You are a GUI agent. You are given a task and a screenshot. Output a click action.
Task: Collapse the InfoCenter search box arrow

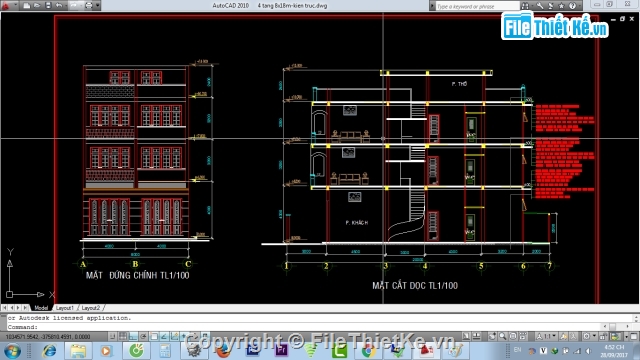pos(432,6)
